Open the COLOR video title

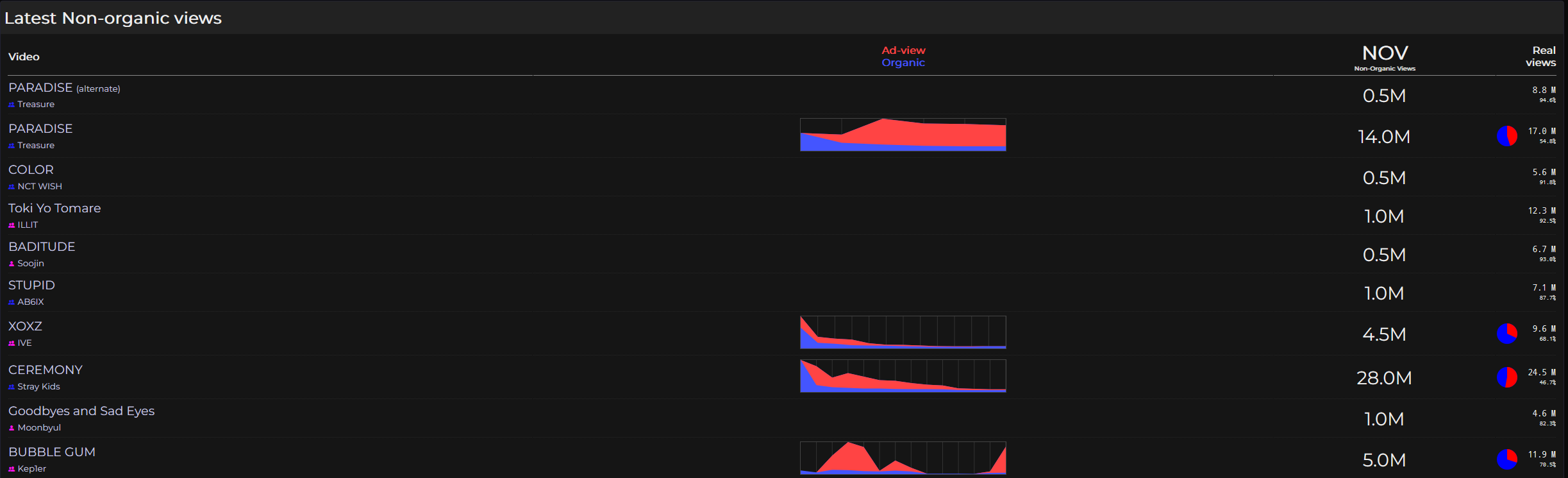31,170
